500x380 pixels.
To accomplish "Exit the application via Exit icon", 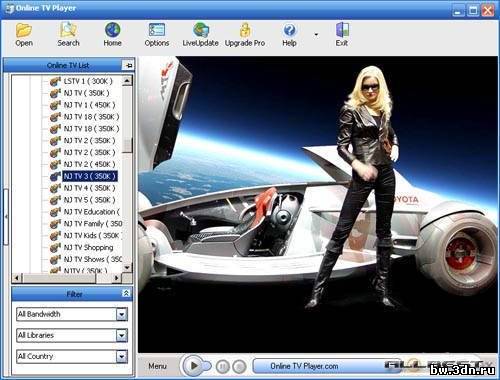I will 342,34.
